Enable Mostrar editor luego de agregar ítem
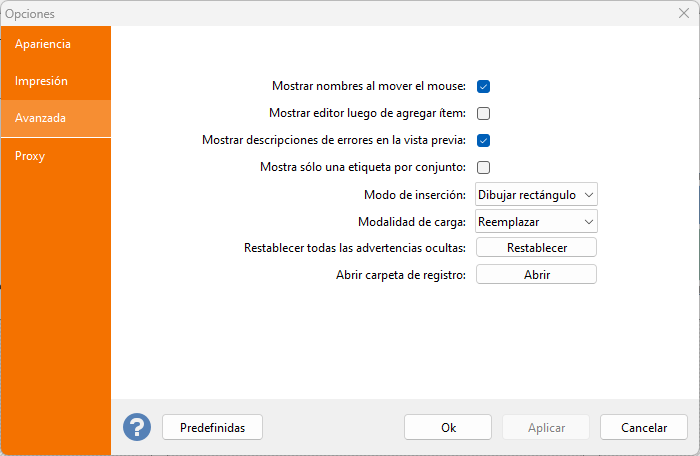The height and width of the screenshot is (456, 700). coord(483,113)
